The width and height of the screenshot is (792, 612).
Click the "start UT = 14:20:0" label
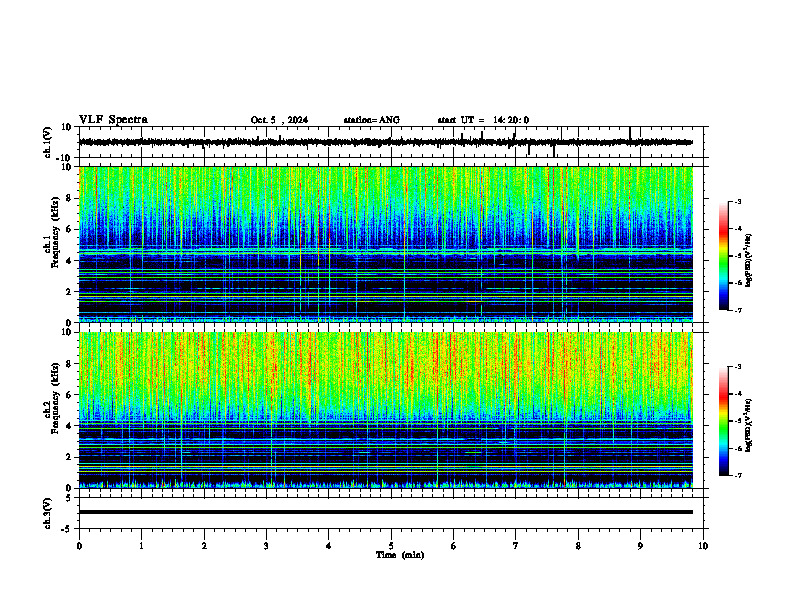pos(483,120)
